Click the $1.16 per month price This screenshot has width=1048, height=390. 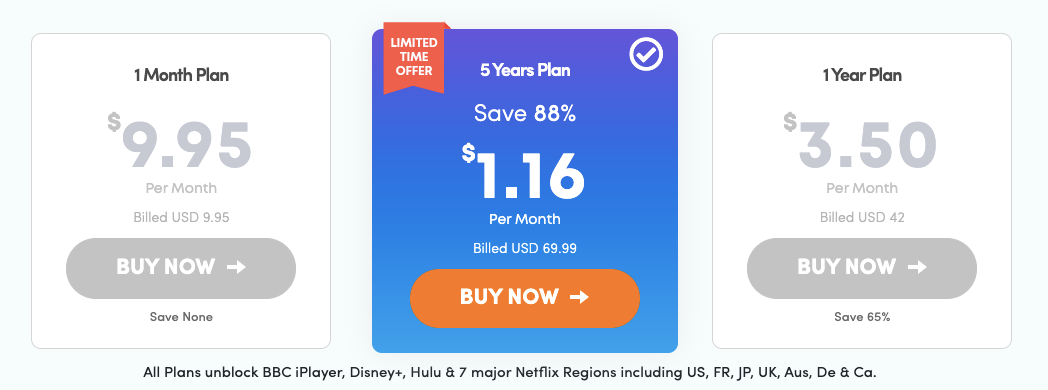[x=523, y=172]
